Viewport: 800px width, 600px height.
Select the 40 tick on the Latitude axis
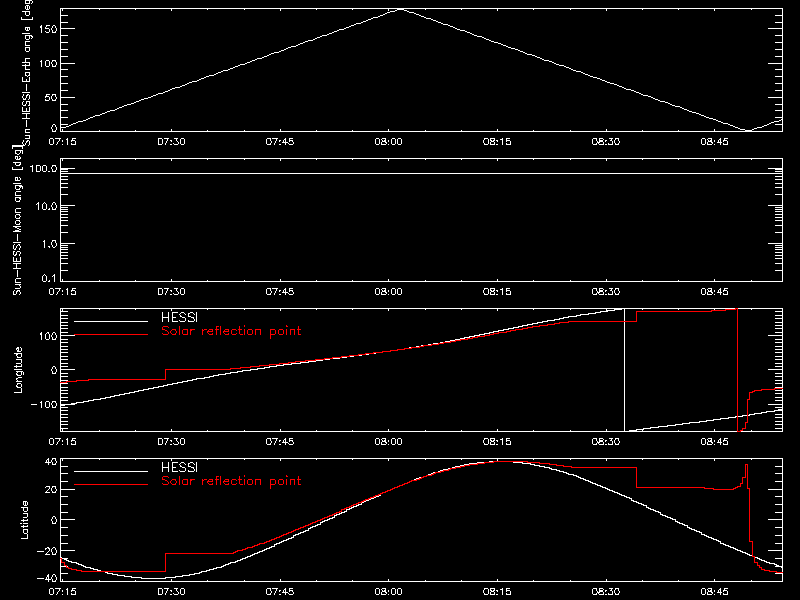coord(51,462)
